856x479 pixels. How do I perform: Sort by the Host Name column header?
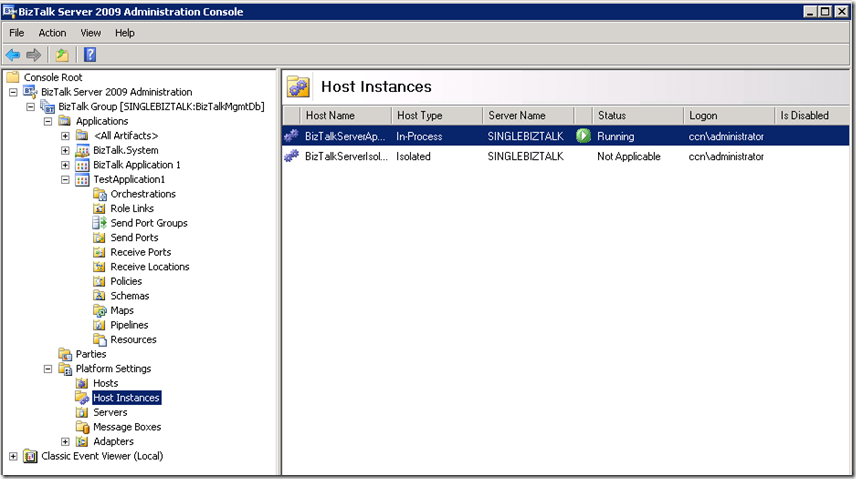(346, 115)
